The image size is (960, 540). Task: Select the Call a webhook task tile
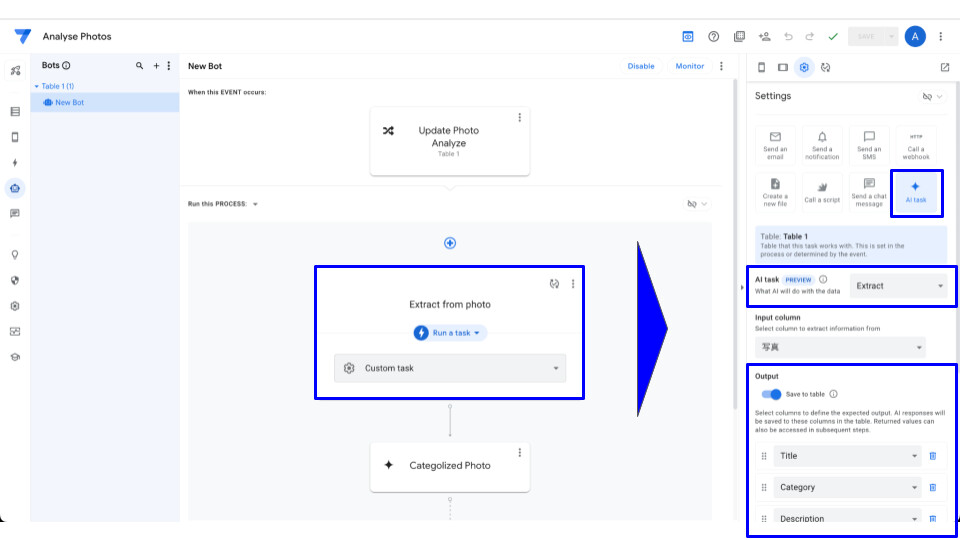pyautogui.click(x=916, y=144)
